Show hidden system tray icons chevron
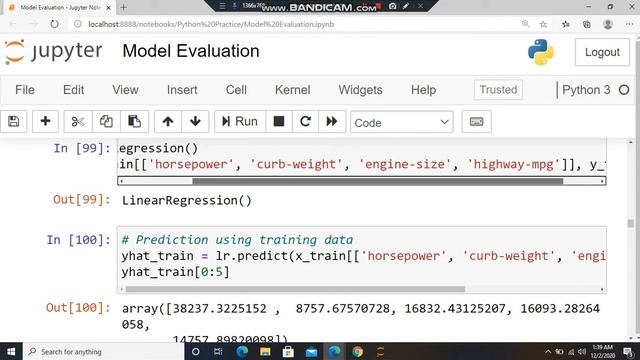 (x=548, y=351)
